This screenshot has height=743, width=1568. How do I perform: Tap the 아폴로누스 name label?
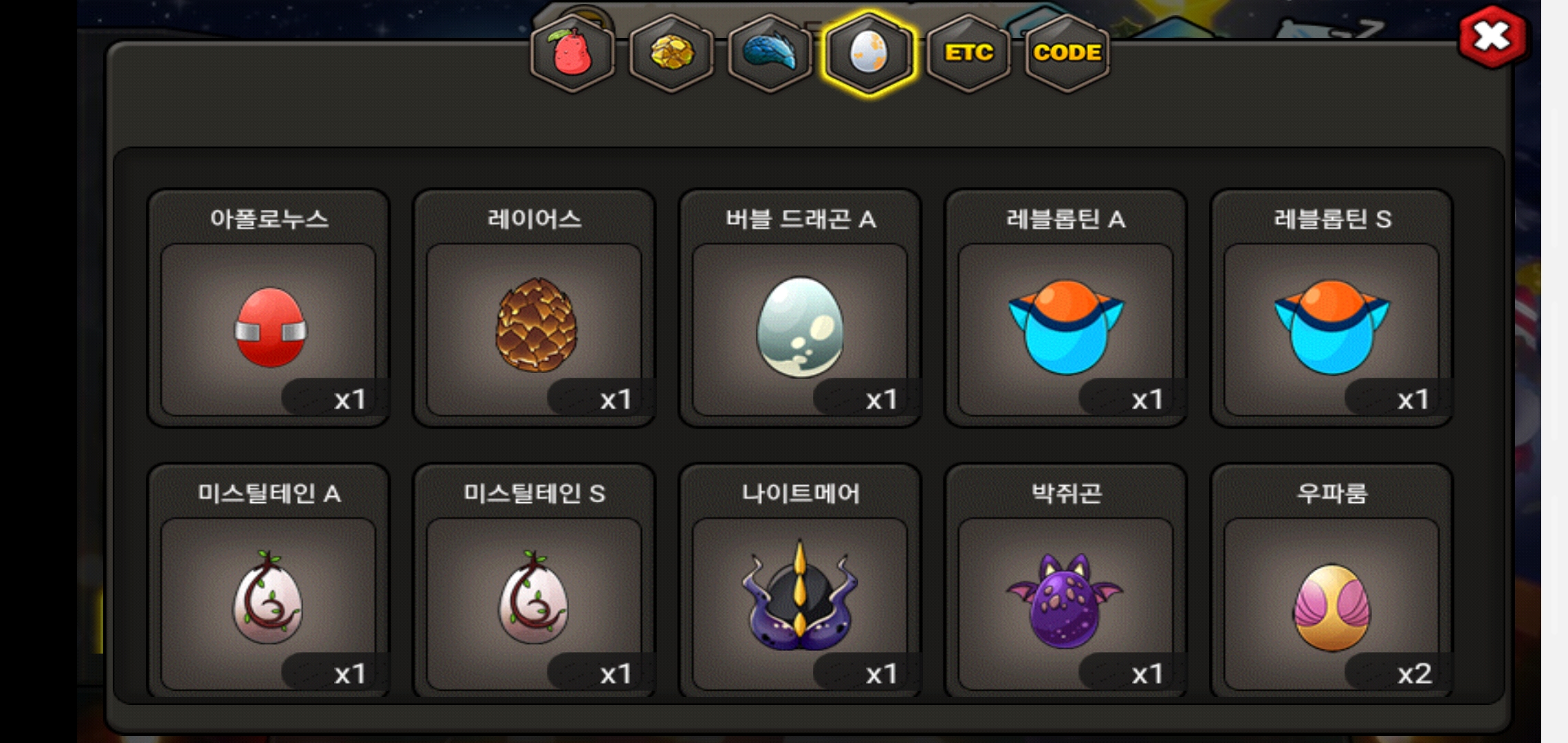click(x=269, y=219)
